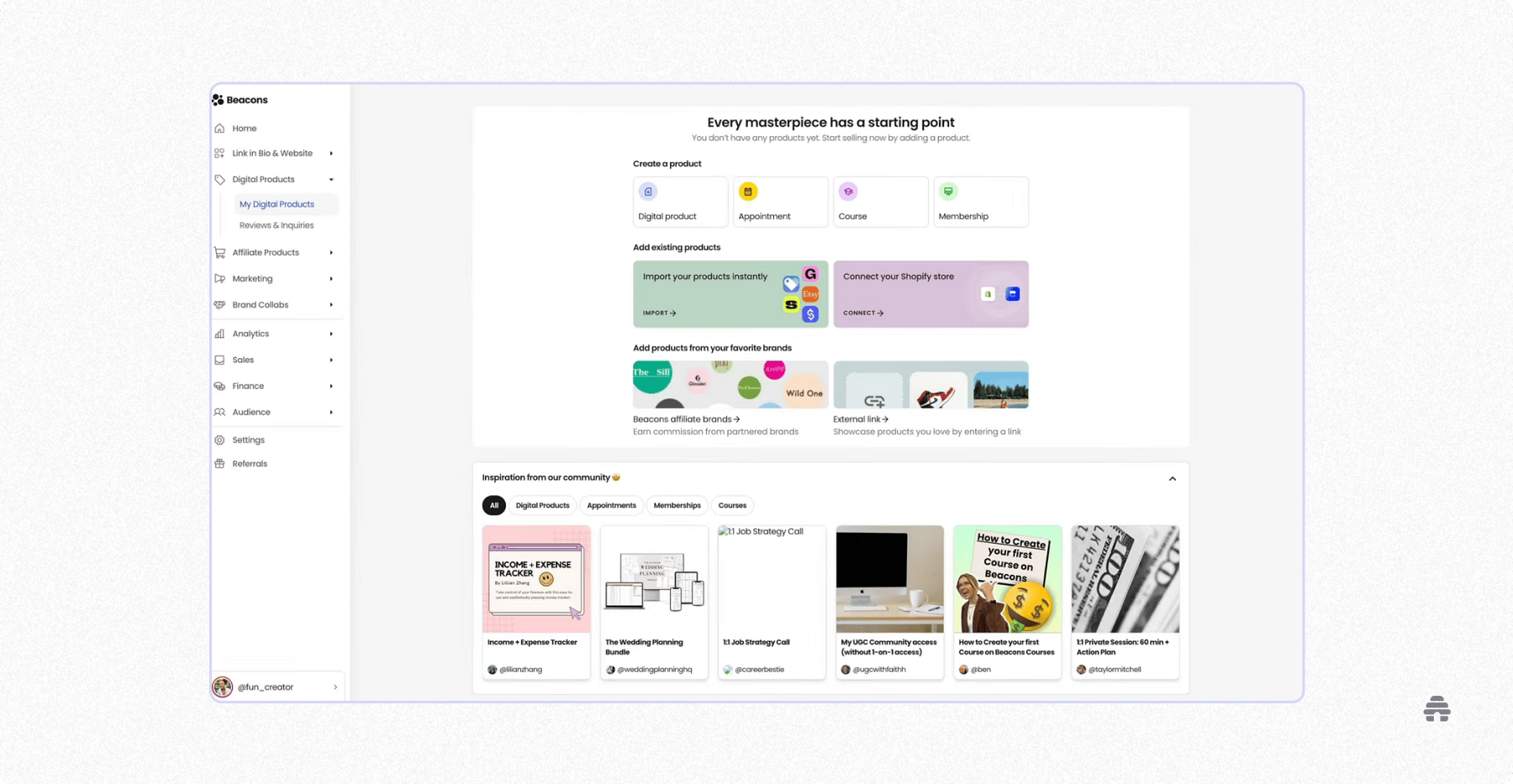
Task: Click the IMPORT button to import products
Action: pyautogui.click(x=659, y=312)
